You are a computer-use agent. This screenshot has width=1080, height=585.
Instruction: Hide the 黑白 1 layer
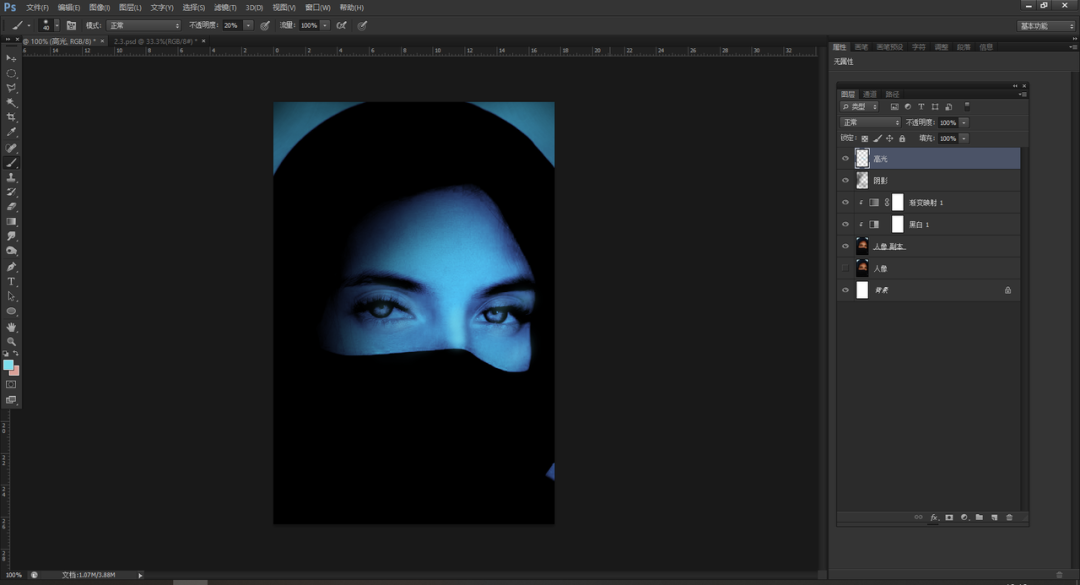coord(845,225)
